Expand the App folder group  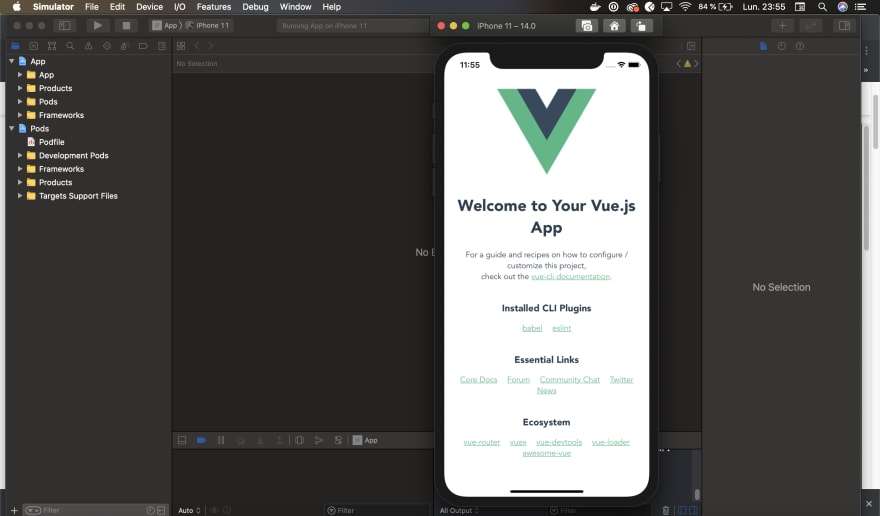coord(20,74)
